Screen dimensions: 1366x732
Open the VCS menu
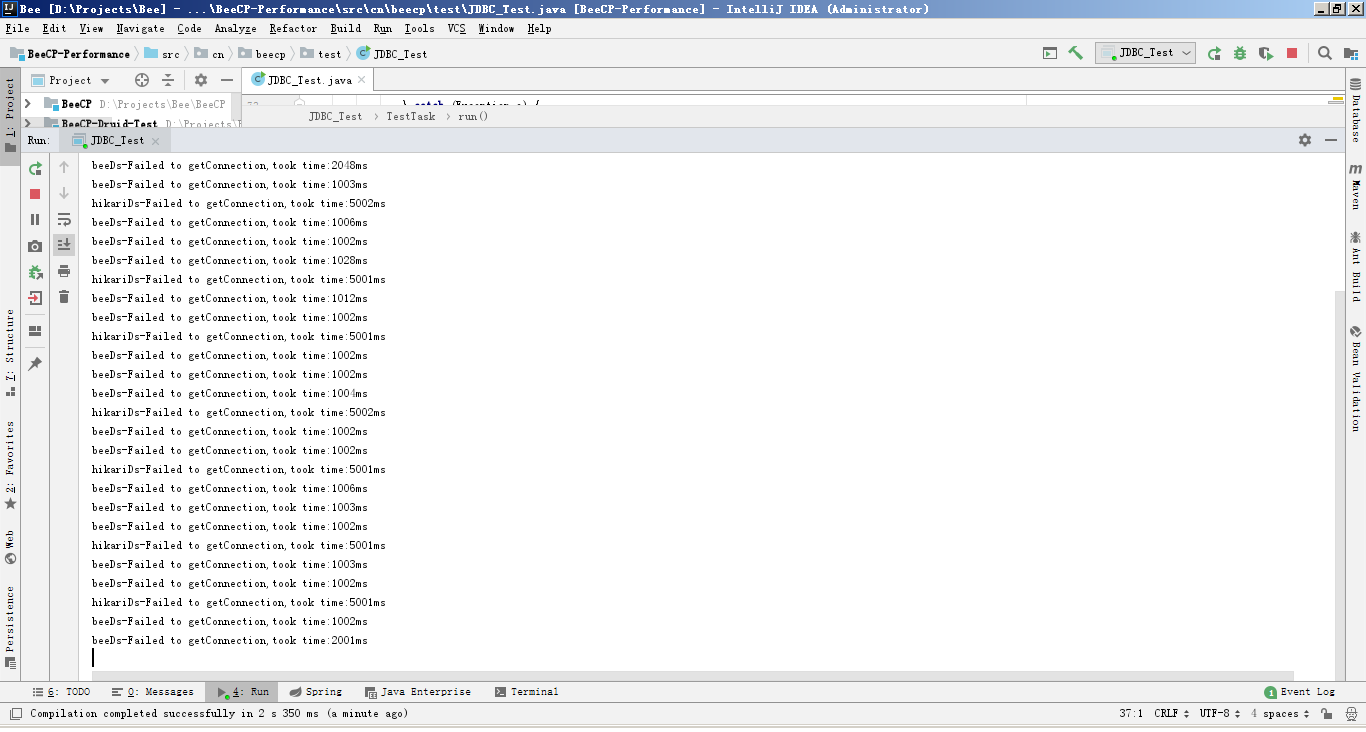tap(456, 29)
